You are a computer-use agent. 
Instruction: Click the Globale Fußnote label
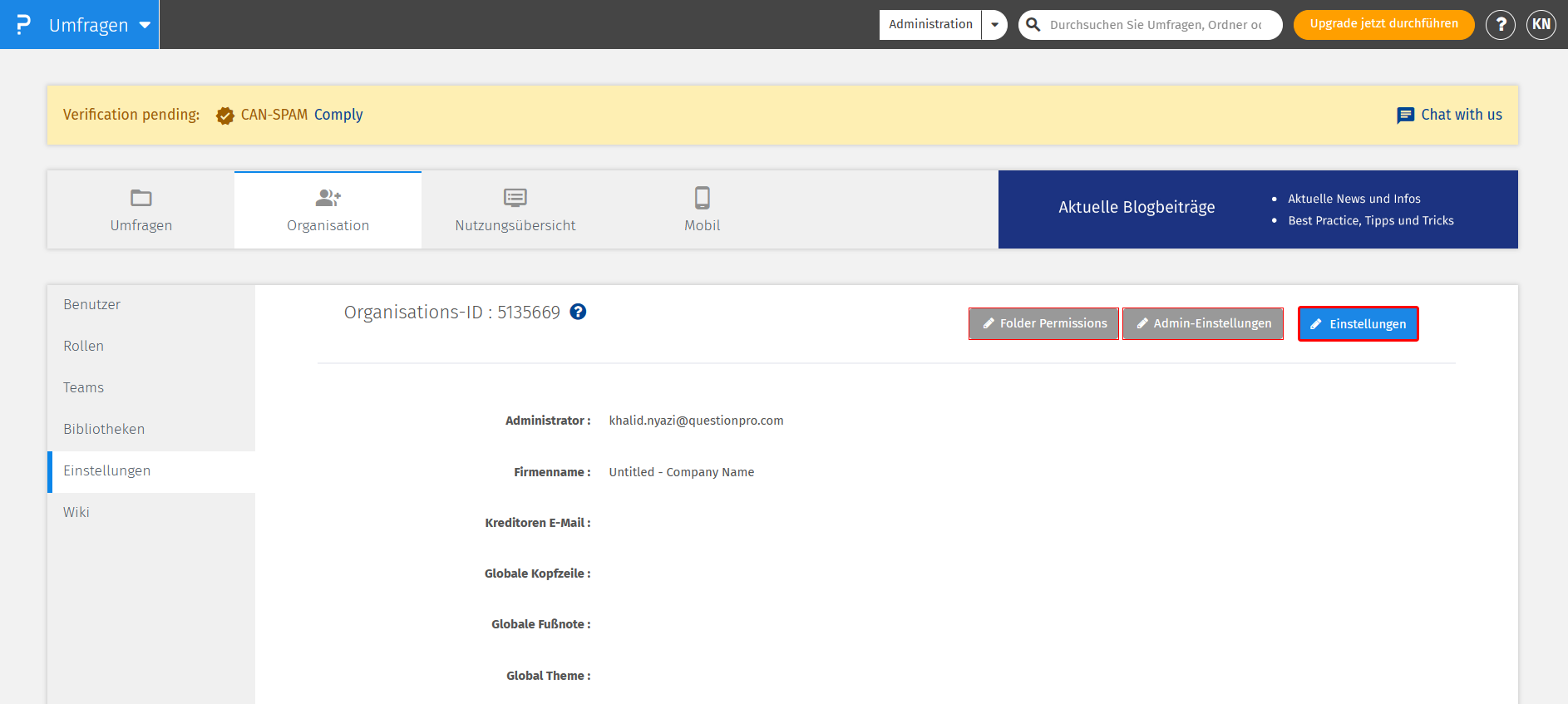pos(541,624)
